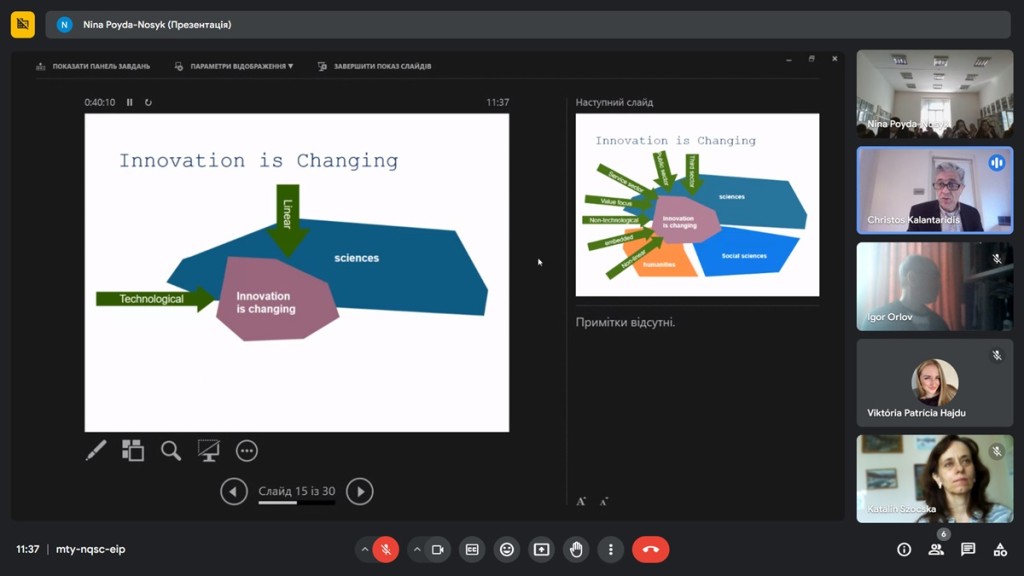The height and width of the screenshot is (576, 1024).
Task: Advance to the next slide arrow
Action: (359, 491)
